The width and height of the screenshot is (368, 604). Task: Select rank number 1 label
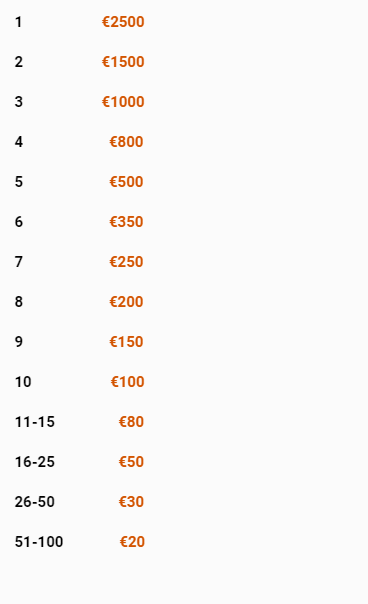[18, 22]
